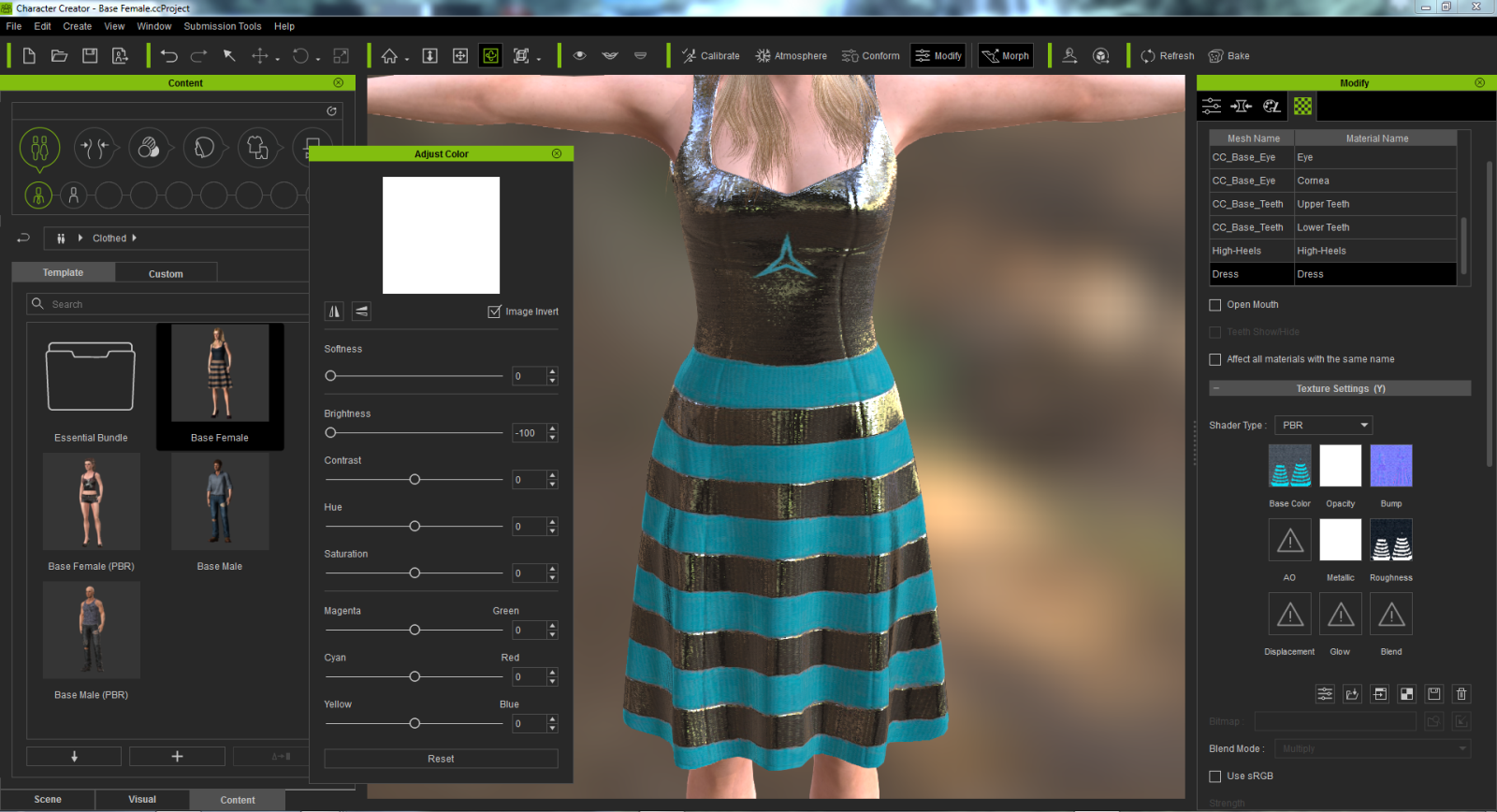1497x812 pixels.
Task: Increase the Brightness value with its spinner
Action: [552, 428]
